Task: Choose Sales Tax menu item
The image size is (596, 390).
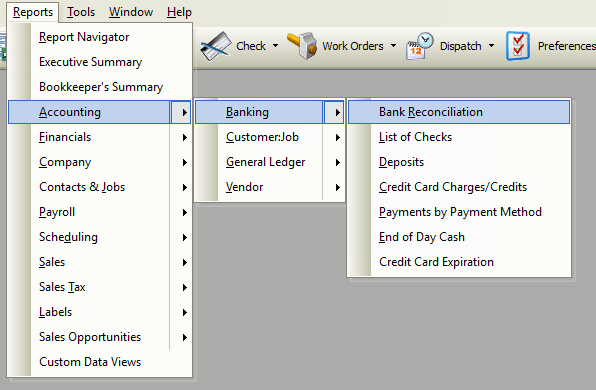Action: tap(100, 287)
